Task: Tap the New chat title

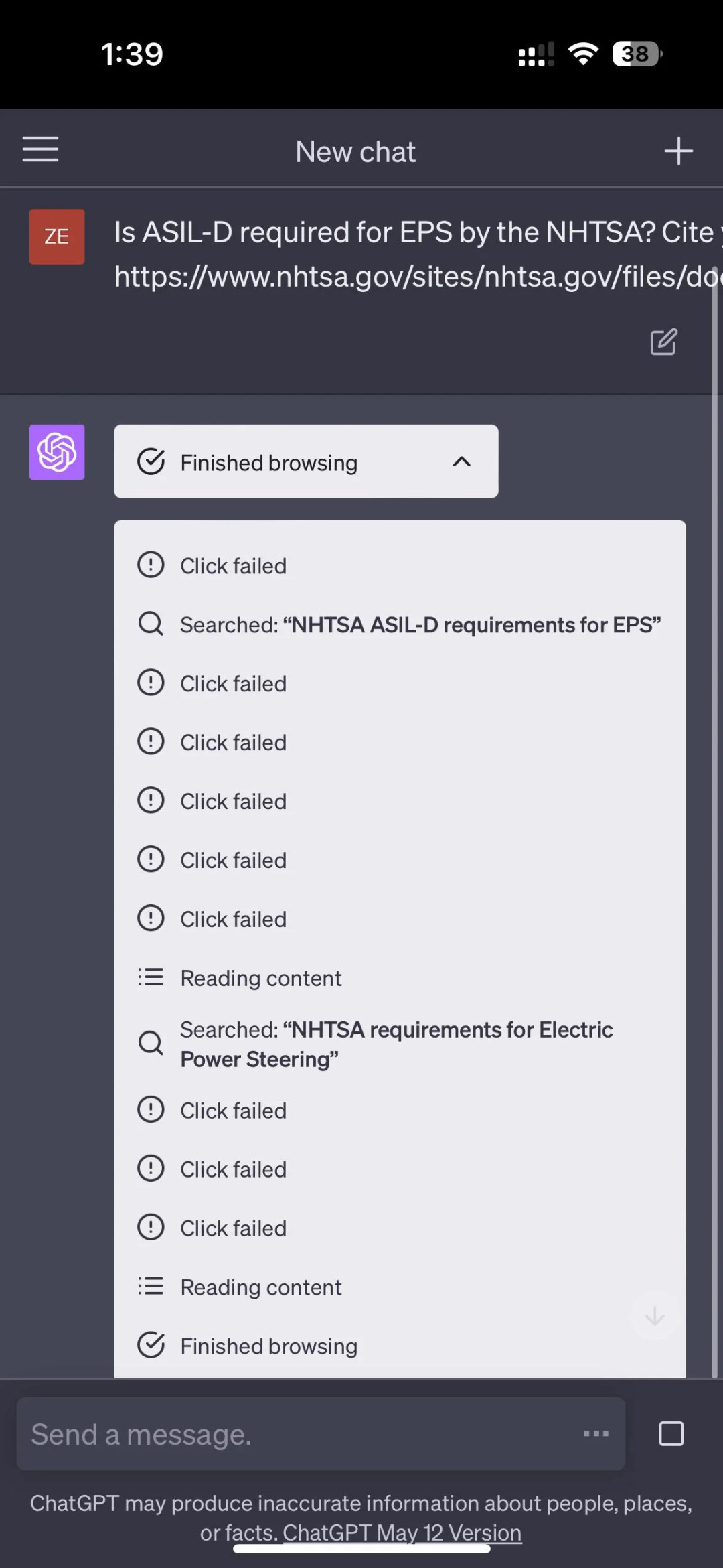Action: (x=355, y=152)
